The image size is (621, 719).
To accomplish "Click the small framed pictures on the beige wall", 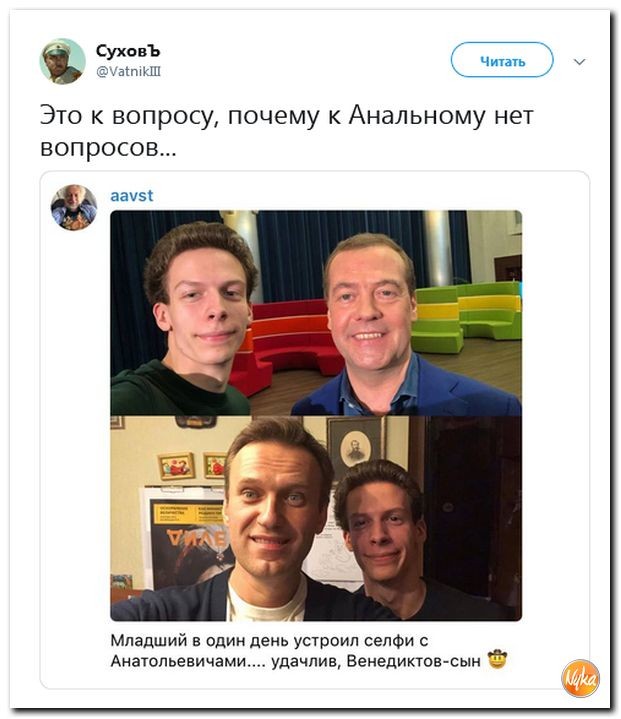I will point(192,465).
